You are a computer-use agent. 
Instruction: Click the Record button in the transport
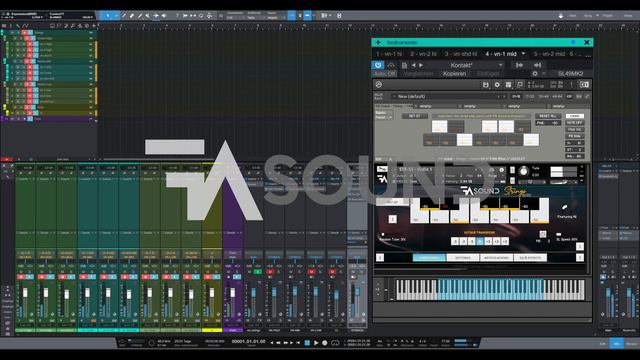coord(325,343)
